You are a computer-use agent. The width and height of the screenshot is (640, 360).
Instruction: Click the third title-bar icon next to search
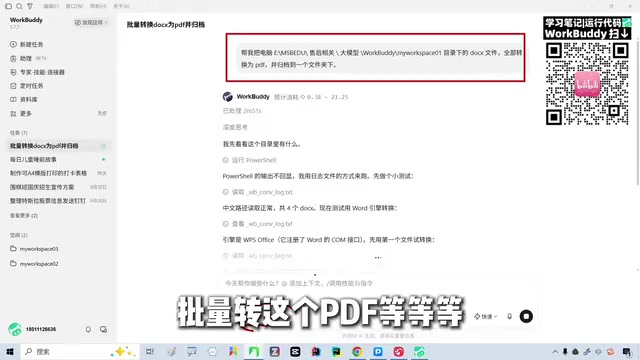(x=30, y=6)
